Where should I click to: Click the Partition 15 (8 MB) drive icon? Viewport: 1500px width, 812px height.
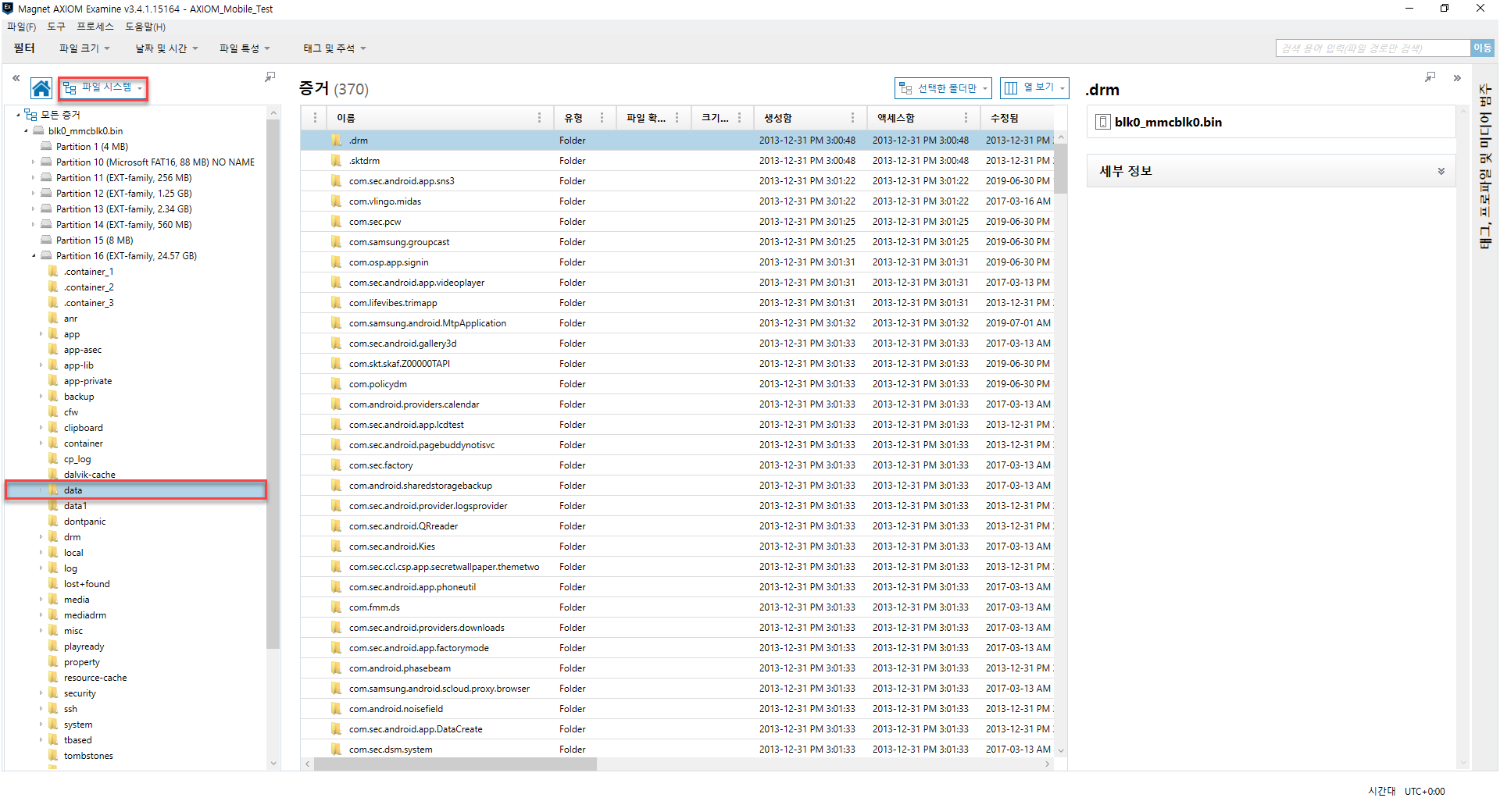tap(46, 240)
